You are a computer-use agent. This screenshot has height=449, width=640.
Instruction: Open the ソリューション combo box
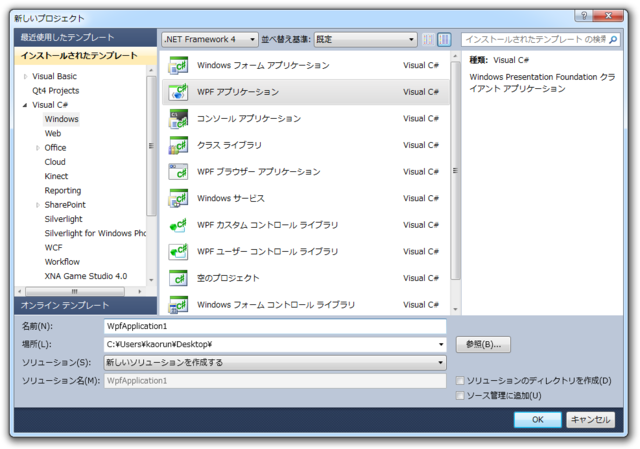click(x=275, y=362)
